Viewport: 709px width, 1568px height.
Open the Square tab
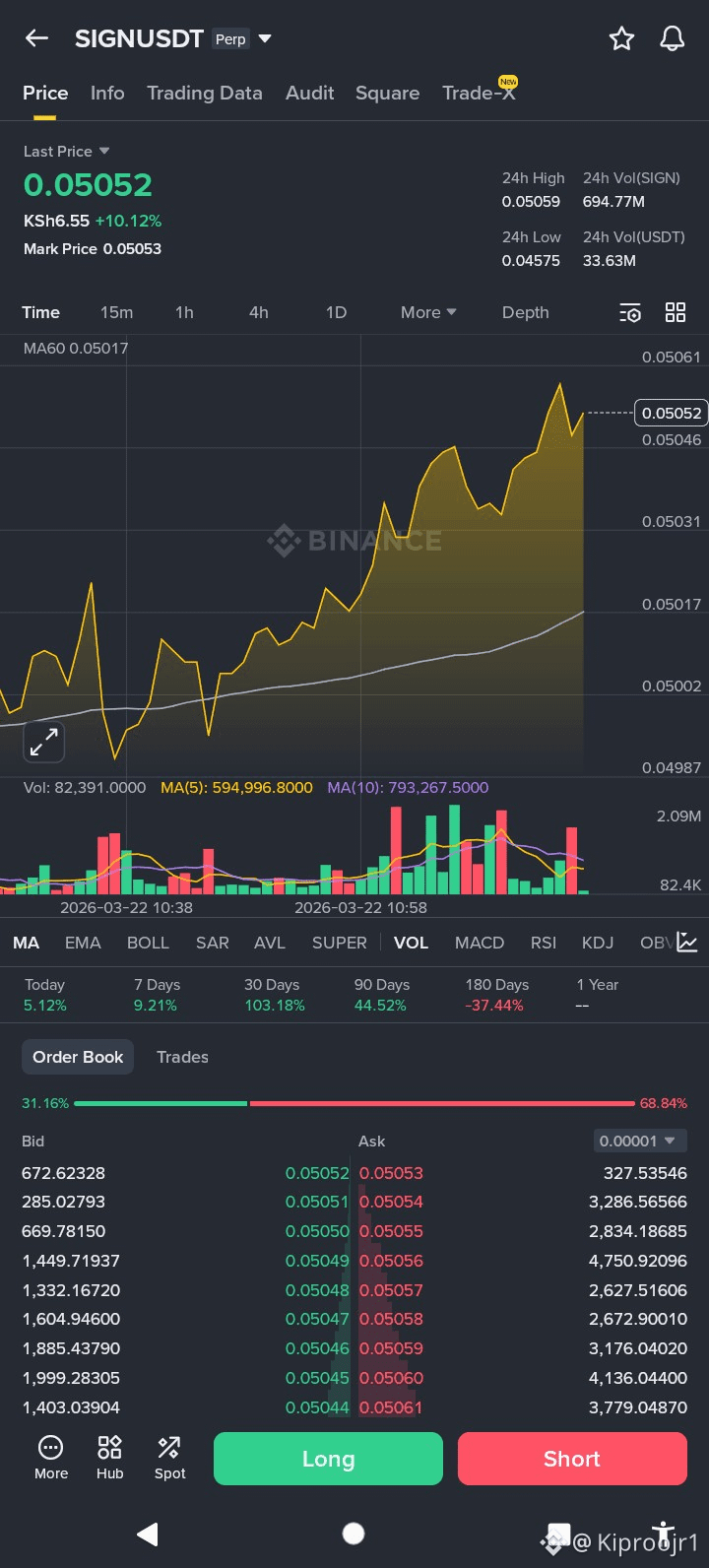(x=387, y=93)
